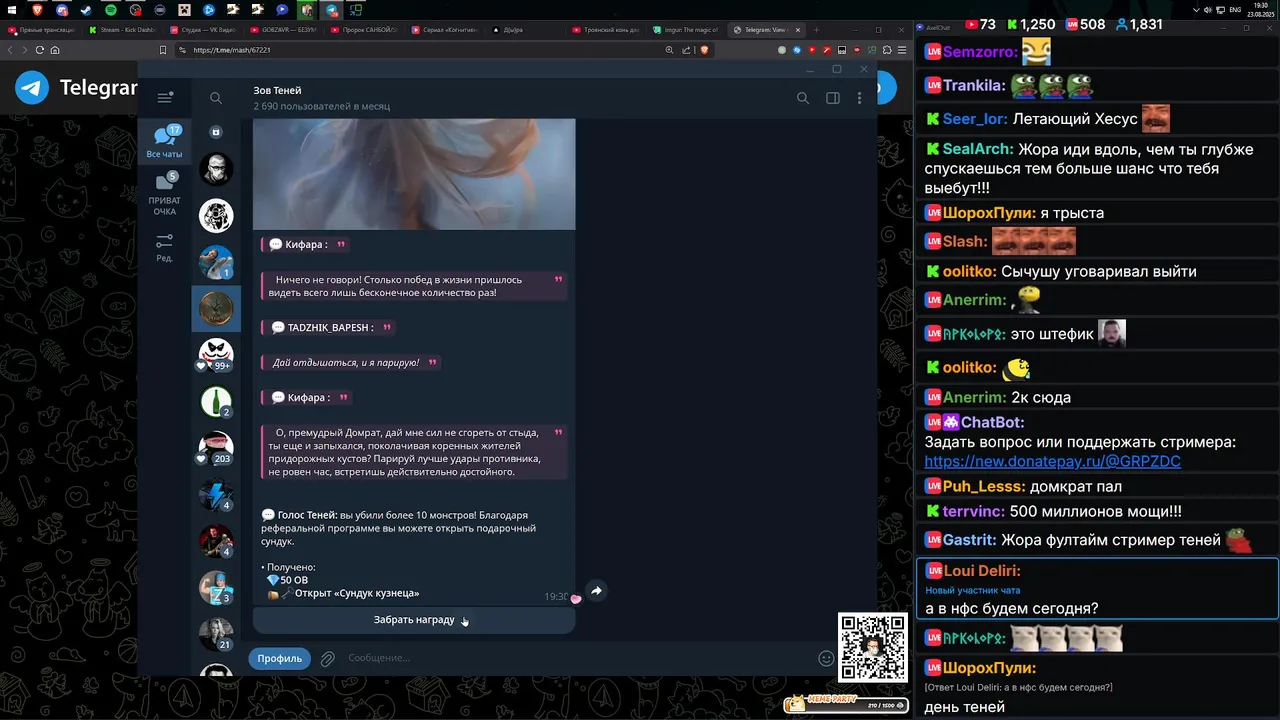The width and height of the screenshot is (1280, 720).
Task: Click the quote starting 'Ничего не говори!'
Action: [414, 286]
